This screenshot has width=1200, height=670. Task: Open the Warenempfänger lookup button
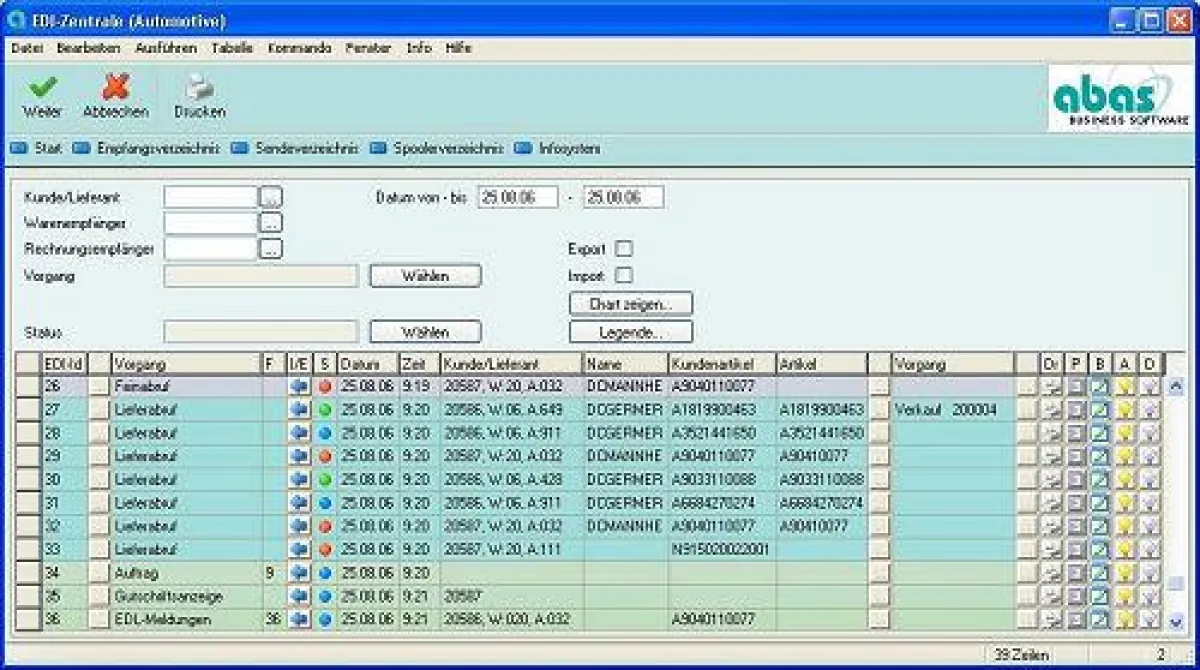272,223
